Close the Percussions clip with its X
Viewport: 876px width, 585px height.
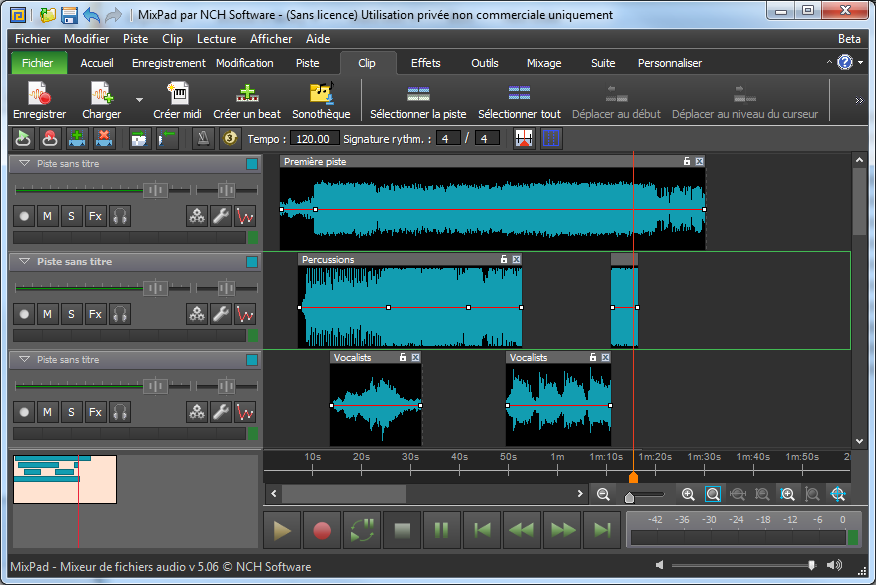tap(517, 259)
